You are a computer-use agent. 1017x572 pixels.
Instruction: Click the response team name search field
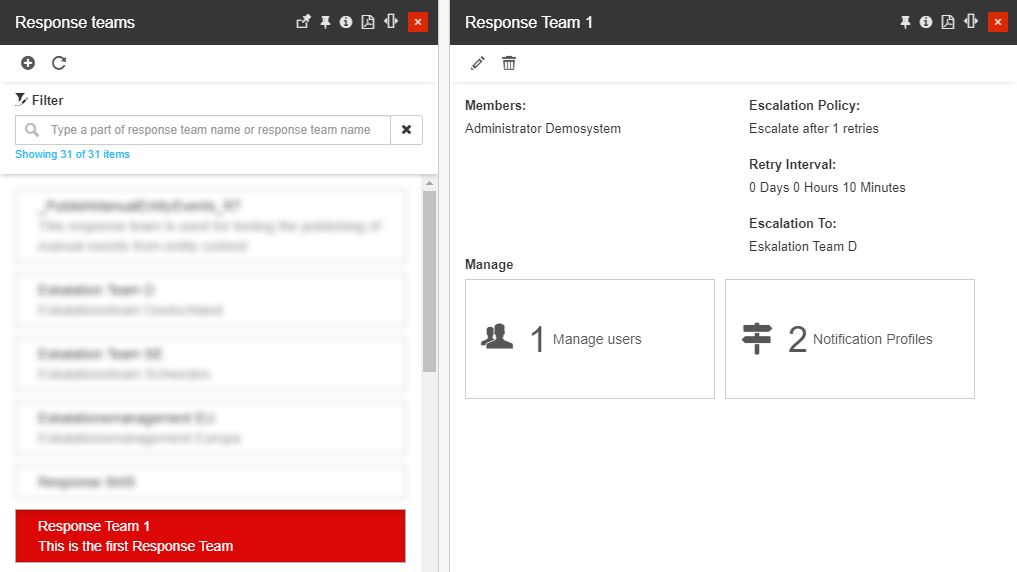click(x=210, y=130)
